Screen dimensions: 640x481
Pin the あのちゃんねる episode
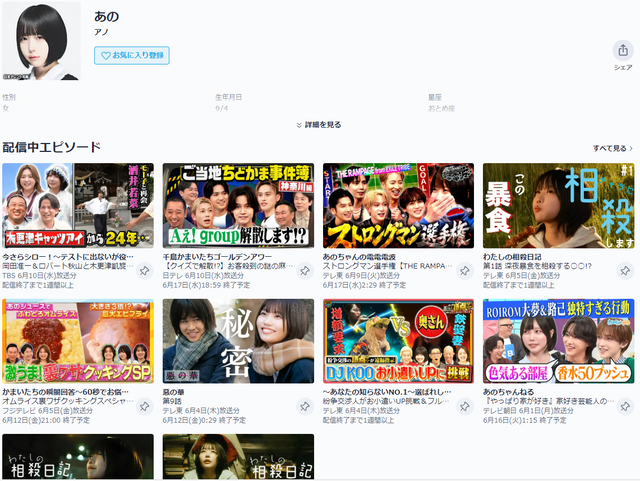(x=625, y=406)
